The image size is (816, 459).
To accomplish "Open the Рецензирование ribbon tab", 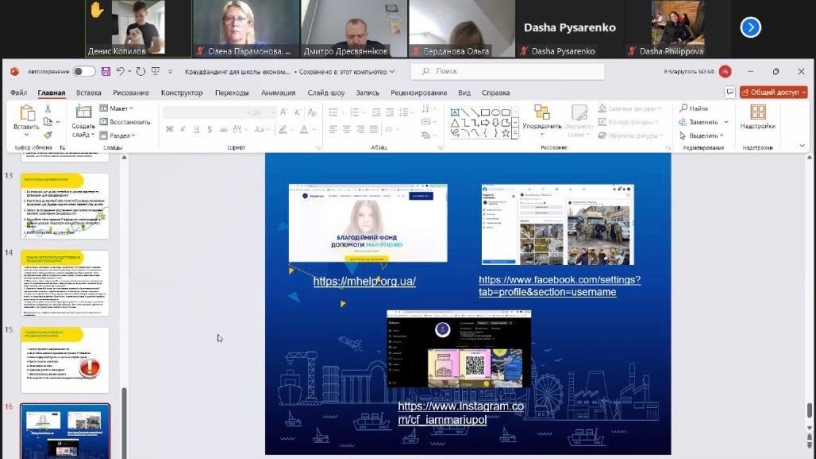I will tap(418, 93).
